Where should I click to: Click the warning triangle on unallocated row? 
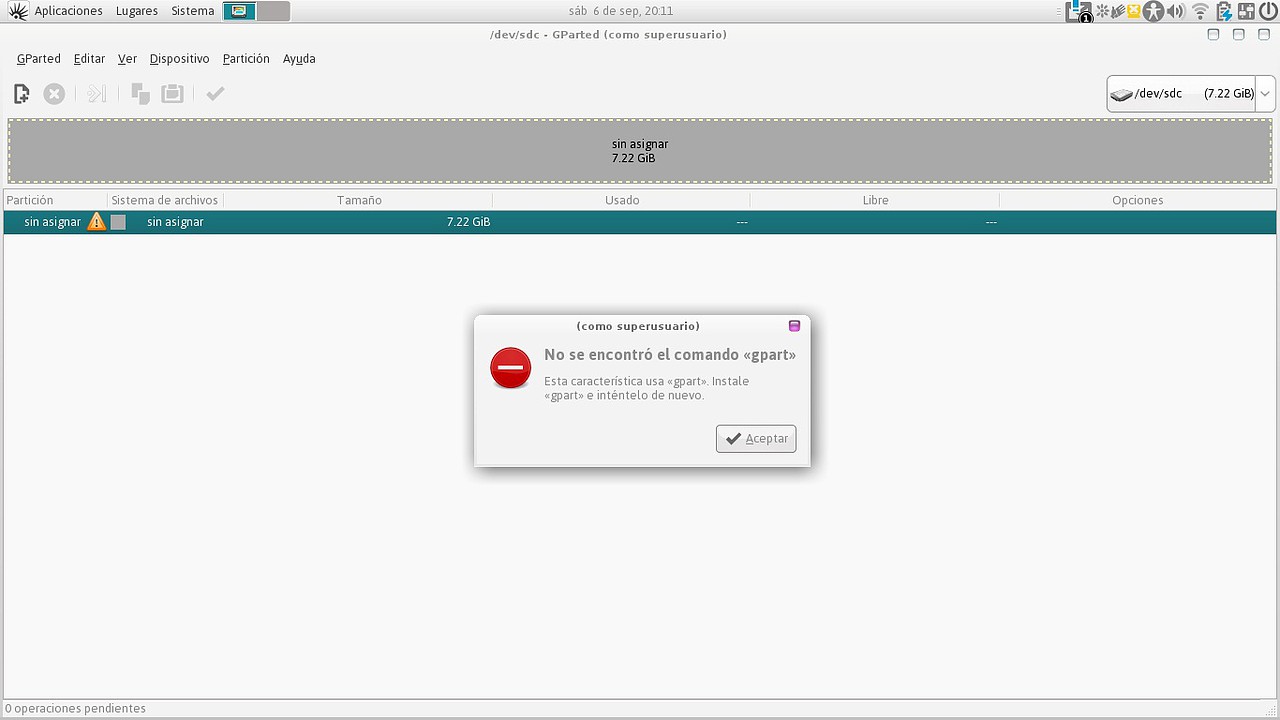[x=96, y=222]
